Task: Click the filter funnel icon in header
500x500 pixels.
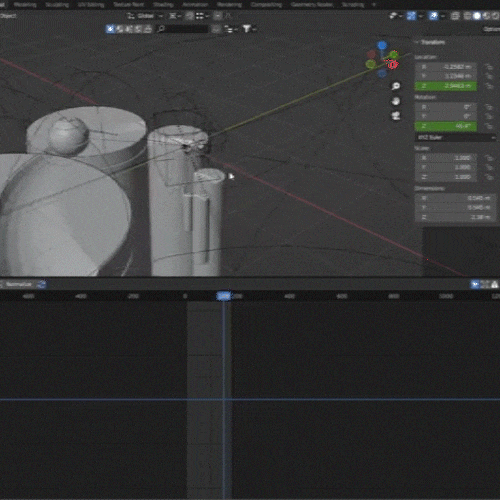Action: coord(246,29)
